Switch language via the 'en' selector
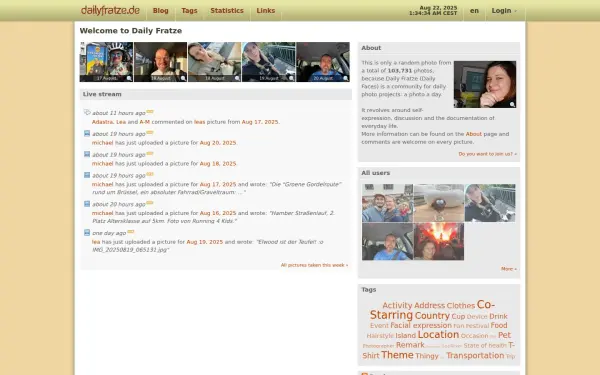This screenshot has height=375, width=600. (x=474, y=11)
